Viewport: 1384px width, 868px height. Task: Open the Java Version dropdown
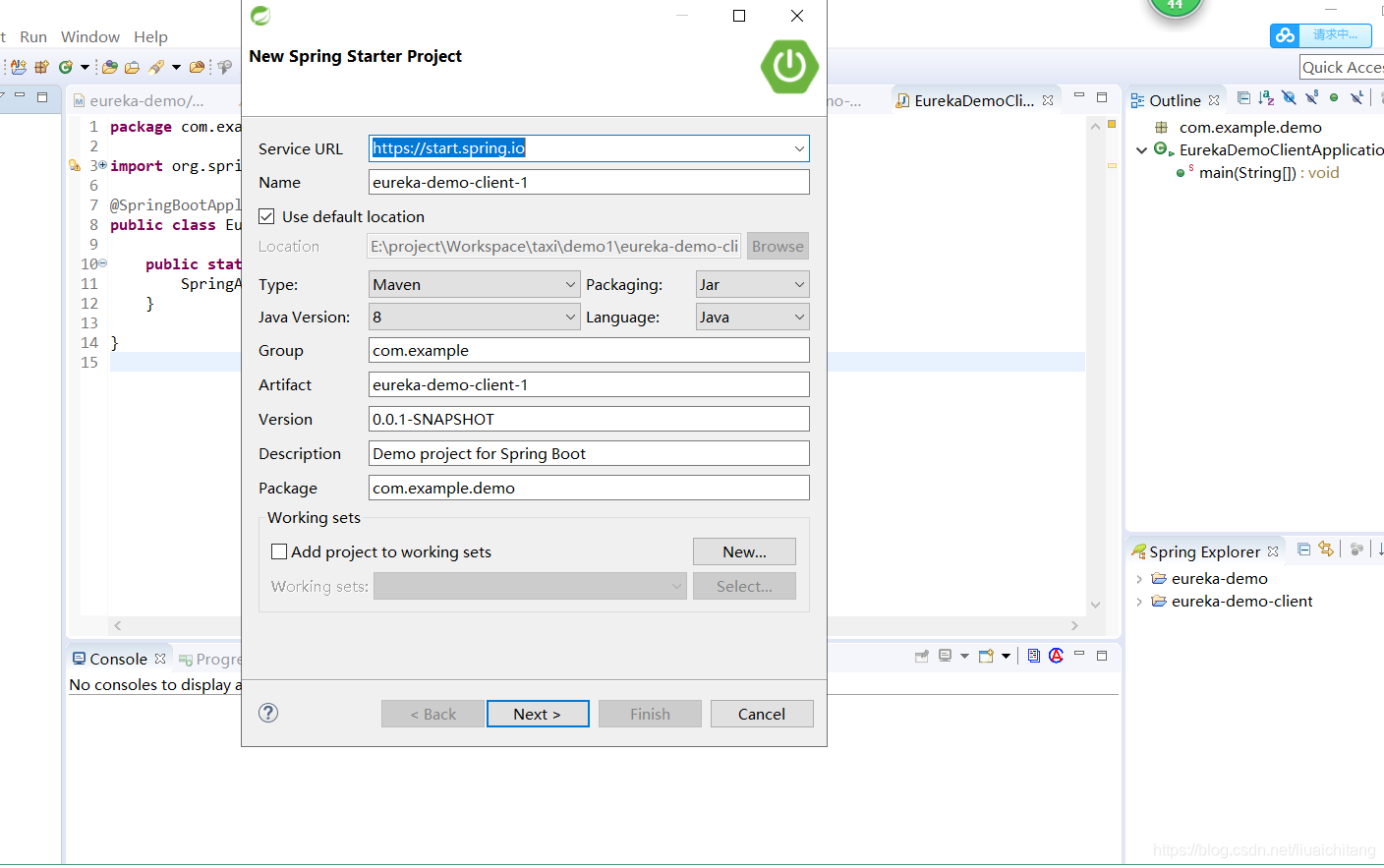tap(474, 317)
